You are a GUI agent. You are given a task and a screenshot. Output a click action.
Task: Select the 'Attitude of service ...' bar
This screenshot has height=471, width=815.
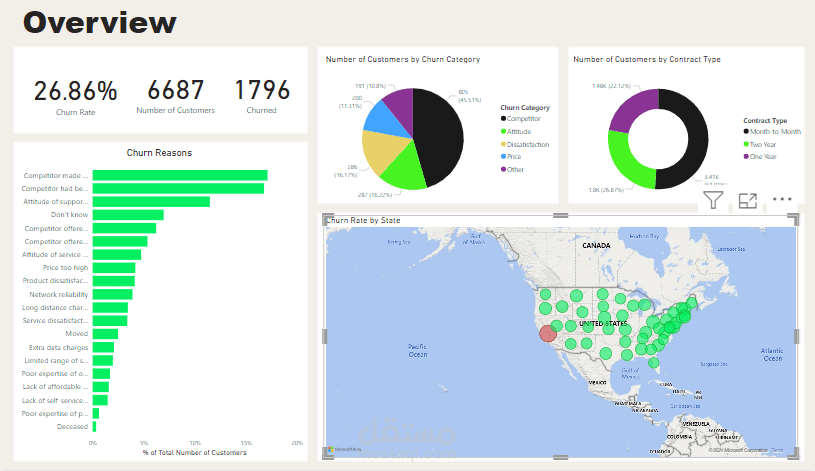[x=117, y=255]
